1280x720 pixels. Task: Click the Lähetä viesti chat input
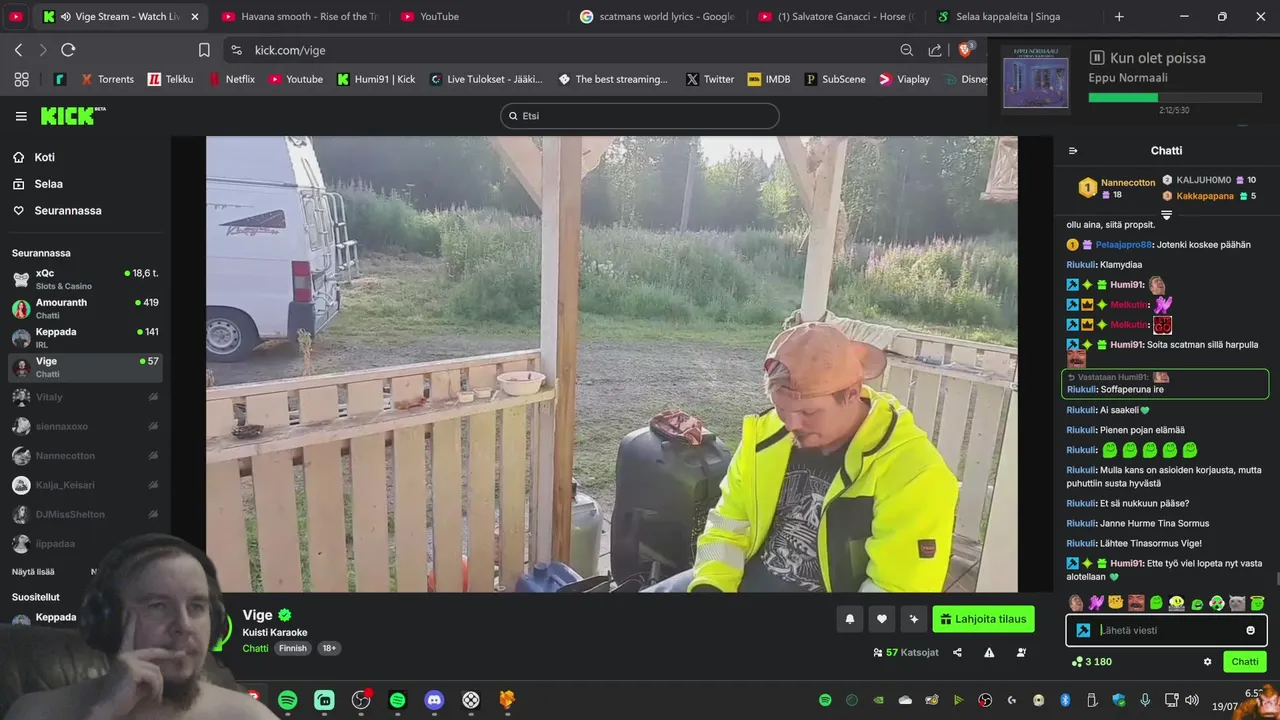1168,630
